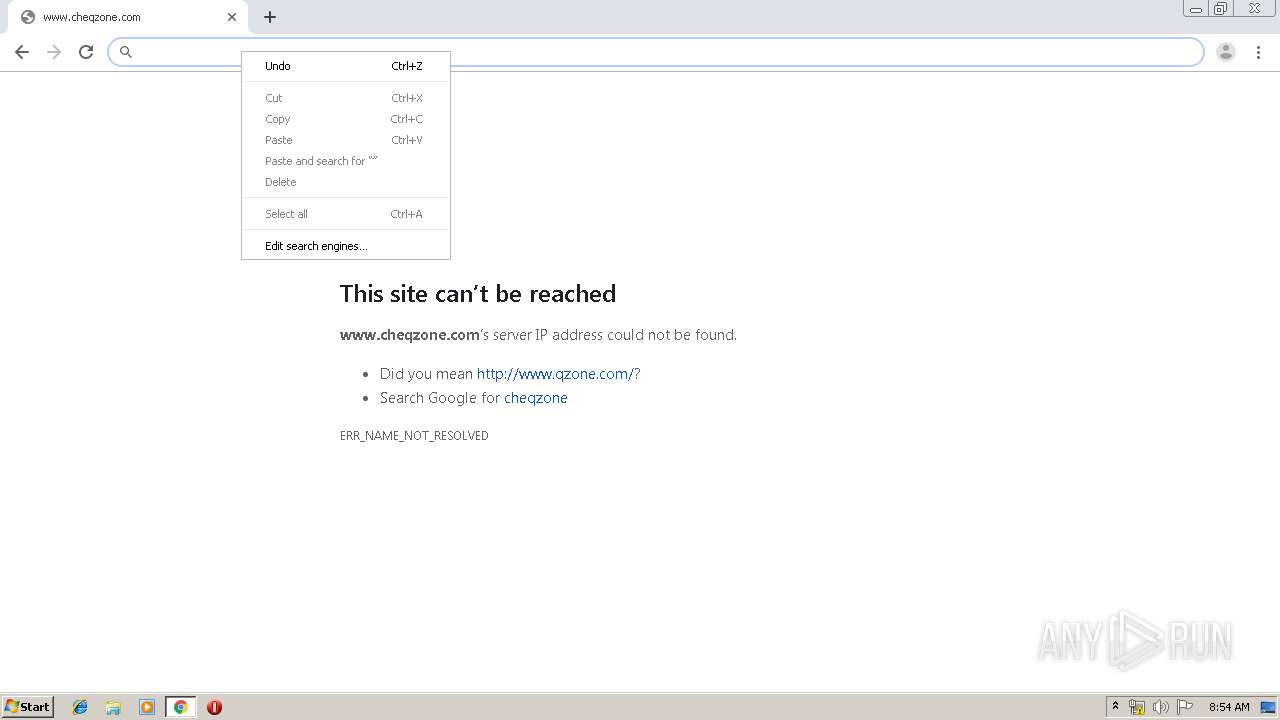Open the network tray icon
The width and height of the screenshot is (1280, 720).
click(x=1137, y=707)
